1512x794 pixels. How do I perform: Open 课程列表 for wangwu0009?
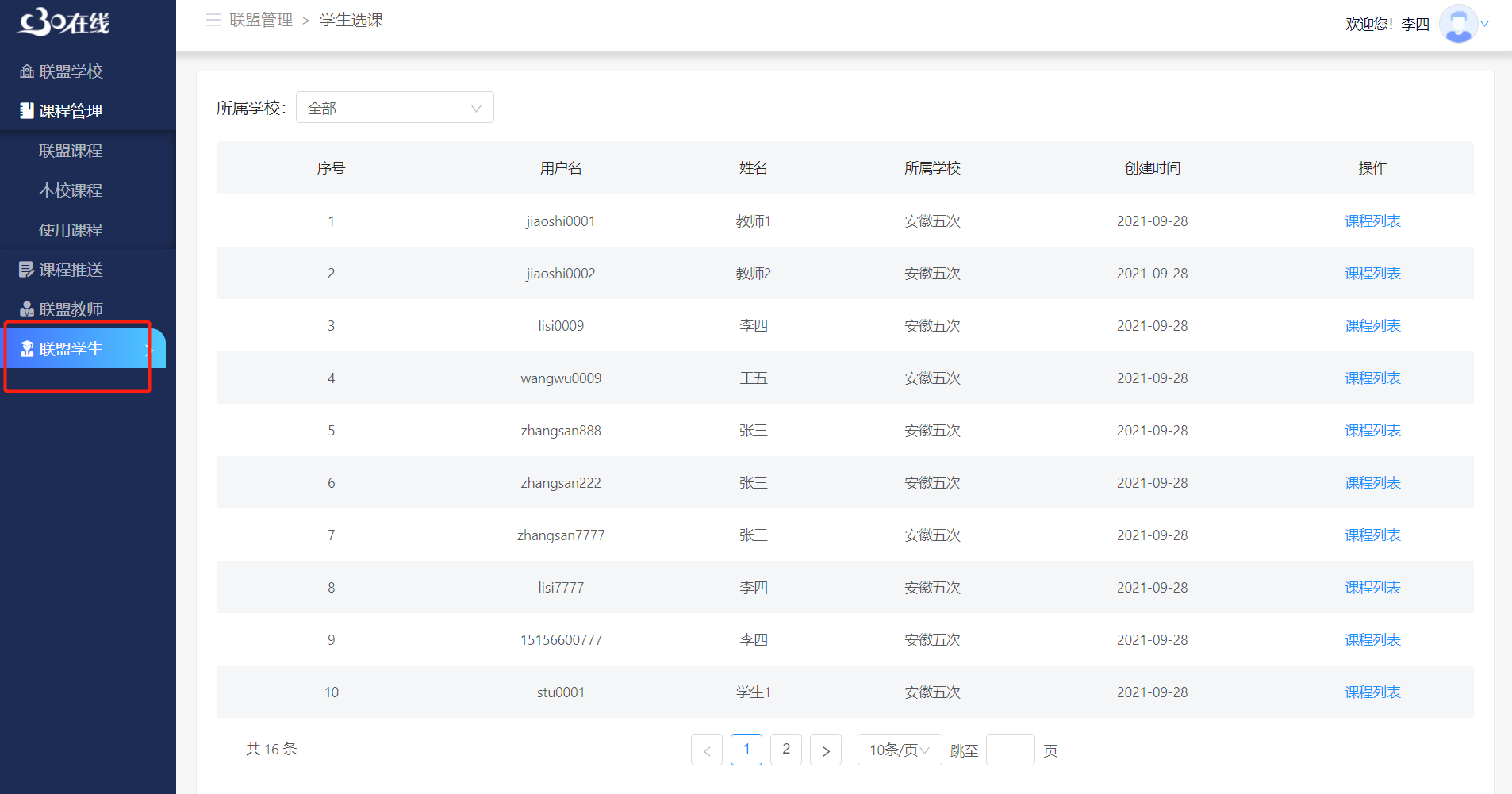point(1372,378)
